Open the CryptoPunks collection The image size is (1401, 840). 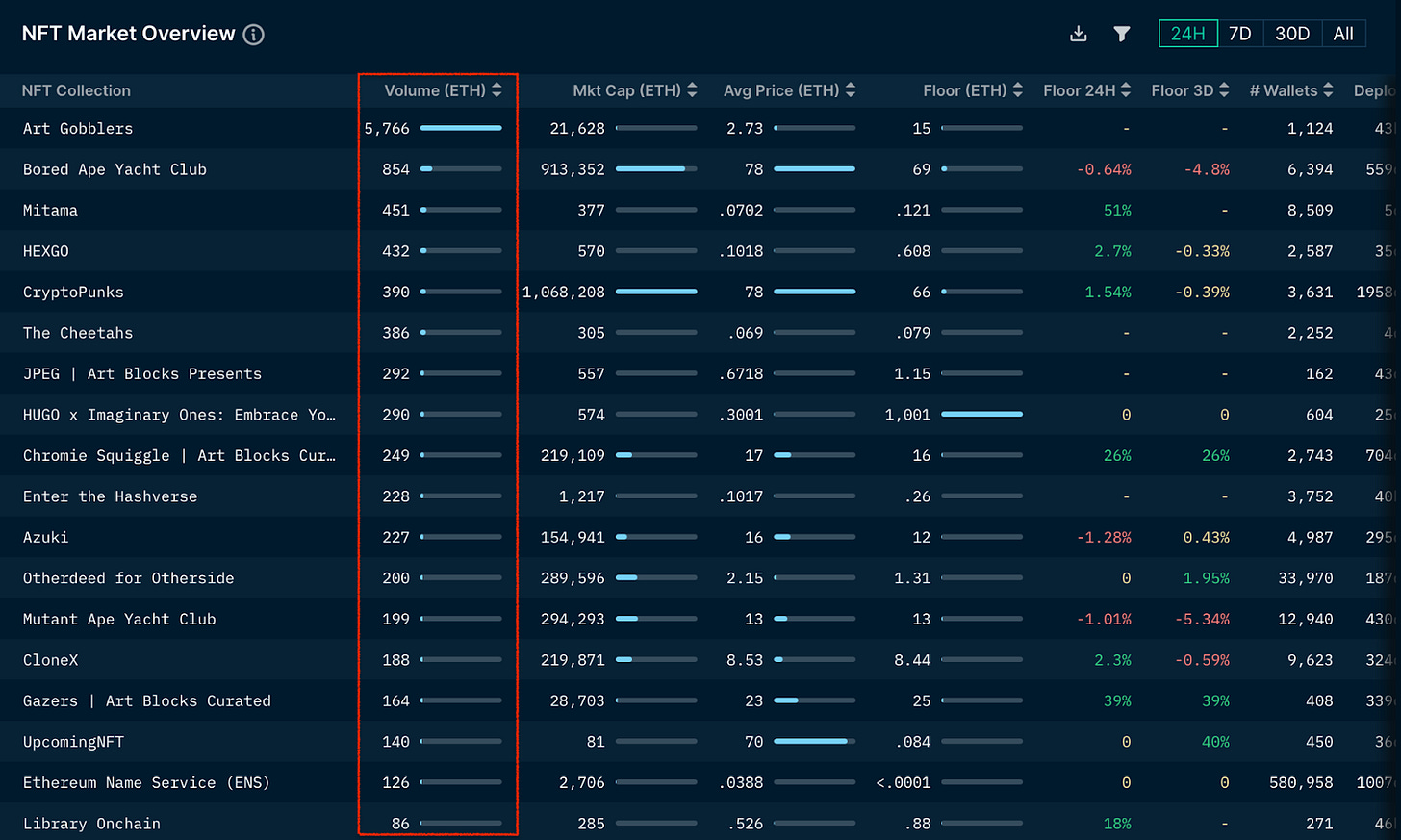[x=73, y=292]
